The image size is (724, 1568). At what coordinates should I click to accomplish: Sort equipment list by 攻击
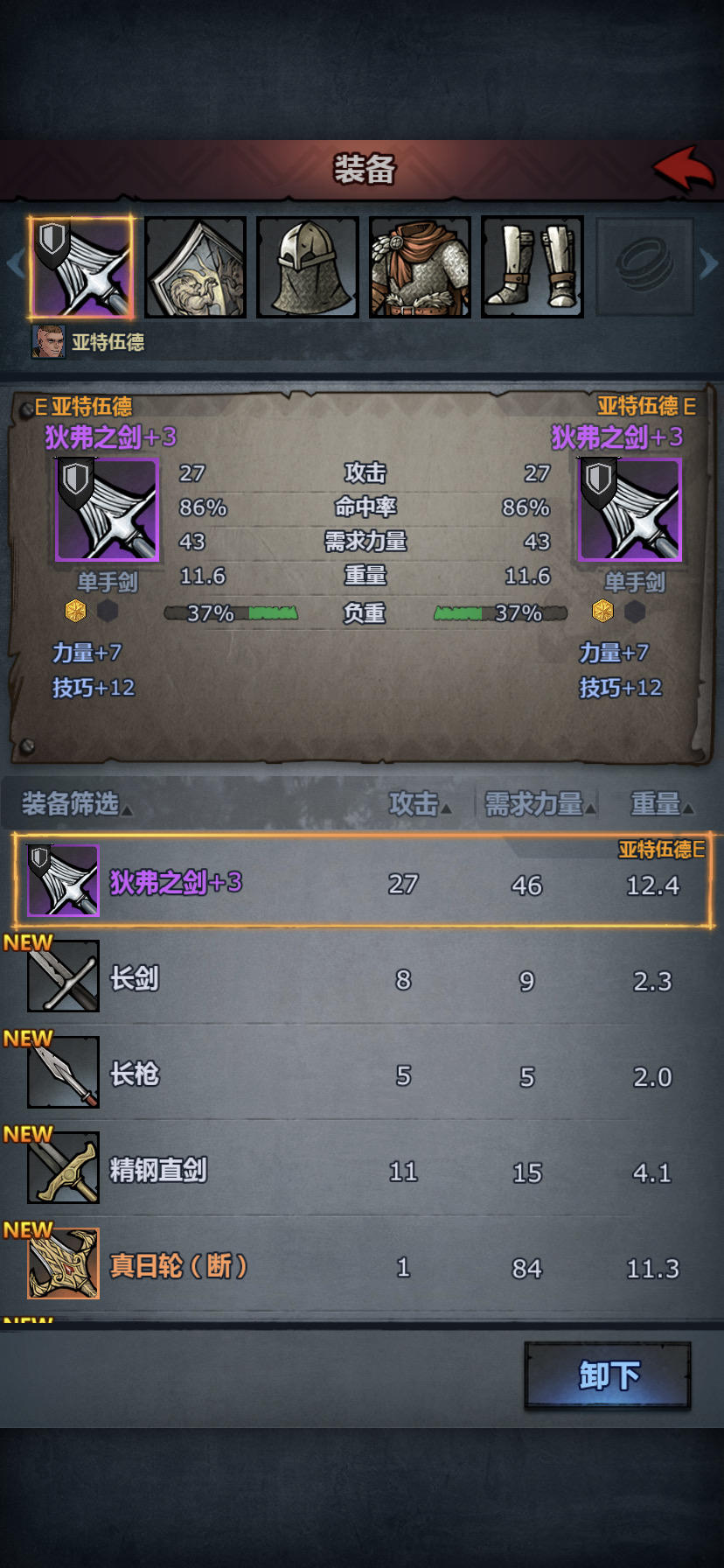click(x=420, y=803)
